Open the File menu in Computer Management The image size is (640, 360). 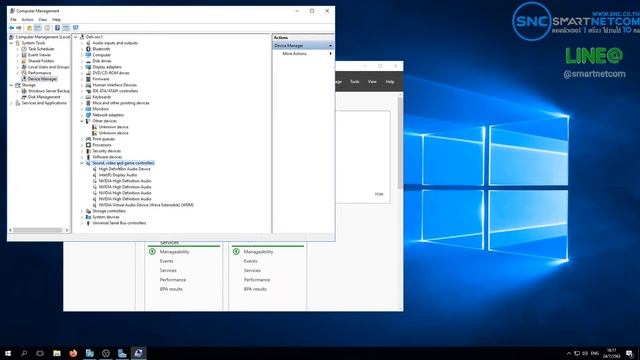13,20
